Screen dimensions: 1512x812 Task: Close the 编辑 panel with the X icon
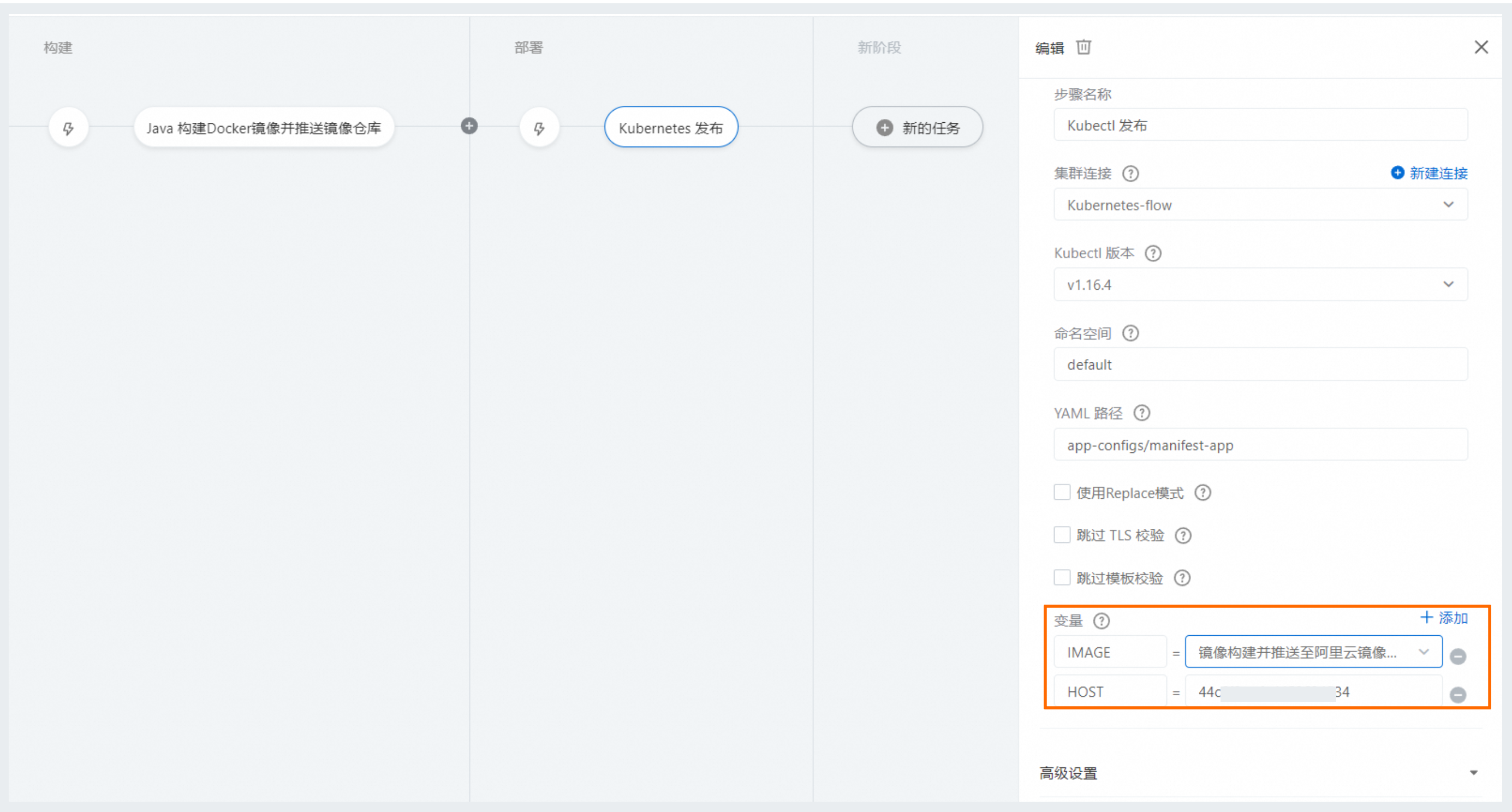coord(1481,47)
